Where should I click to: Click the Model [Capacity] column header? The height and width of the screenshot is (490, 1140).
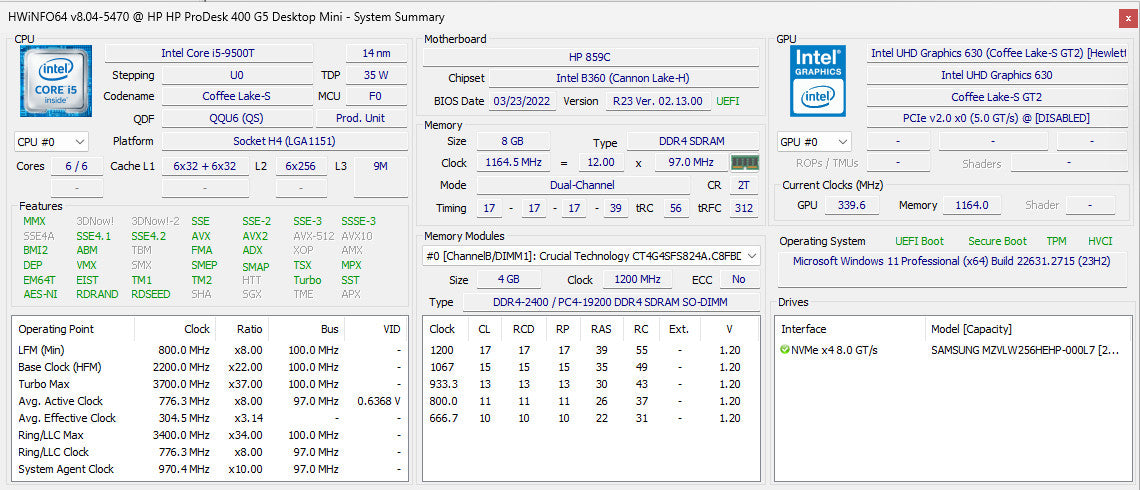(x=1027, y=329)
